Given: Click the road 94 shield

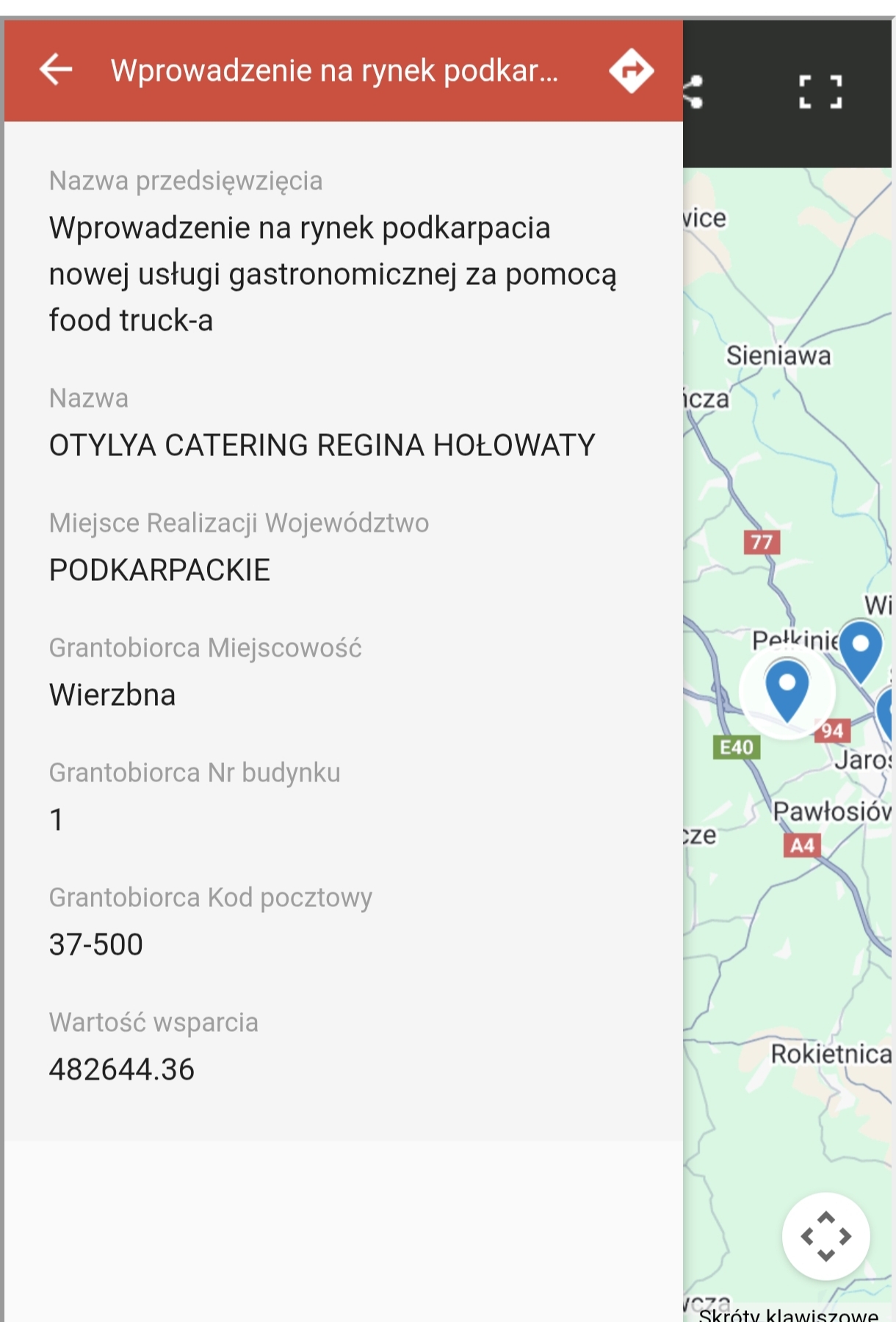Looking at the screenshot, I should point(833,730).
